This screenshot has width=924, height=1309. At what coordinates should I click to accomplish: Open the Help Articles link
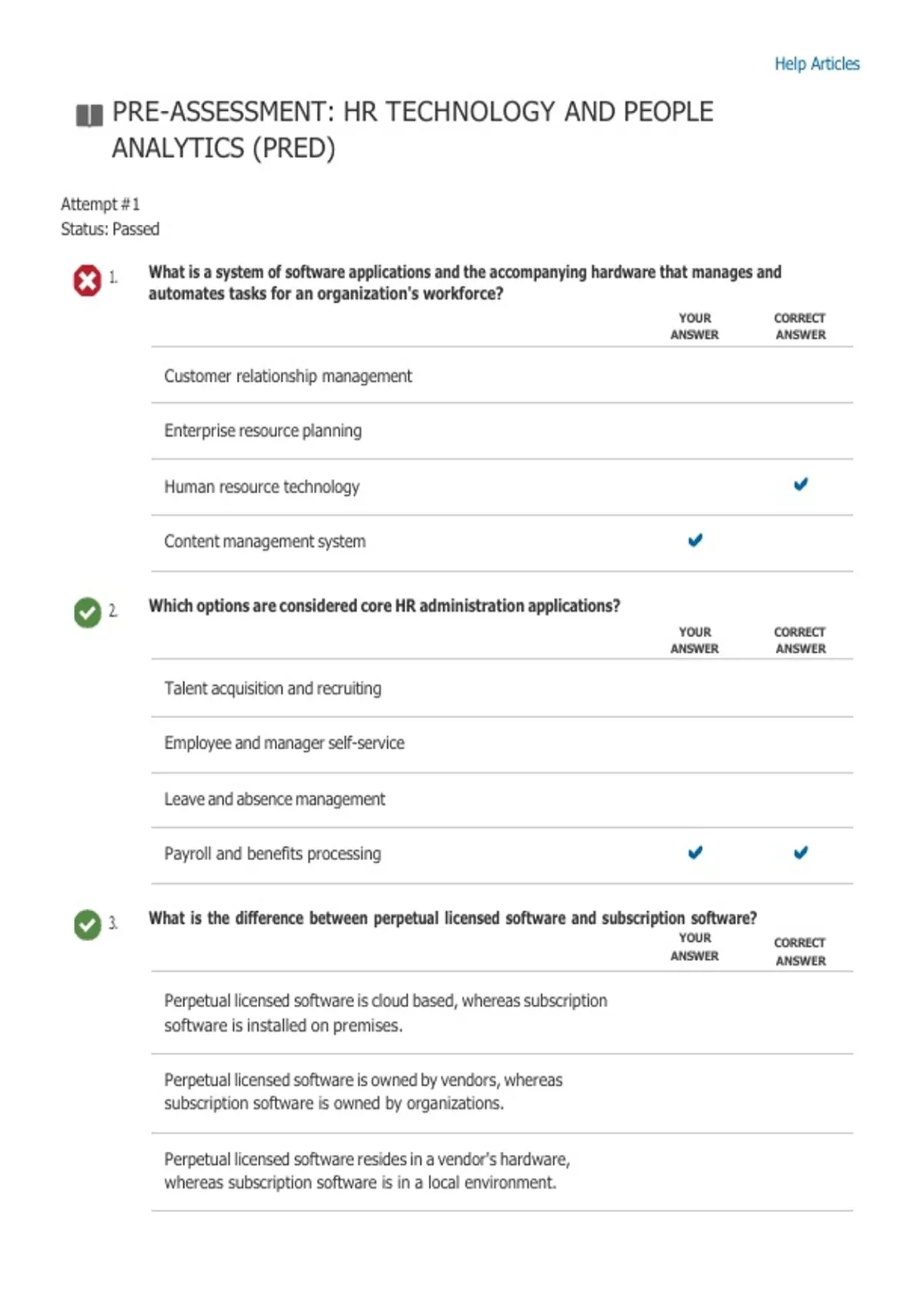pos(817,64)
